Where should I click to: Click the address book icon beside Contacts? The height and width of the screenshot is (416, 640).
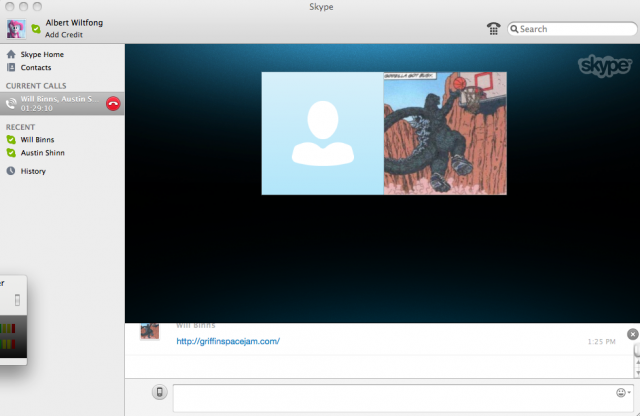coord(11,67)
